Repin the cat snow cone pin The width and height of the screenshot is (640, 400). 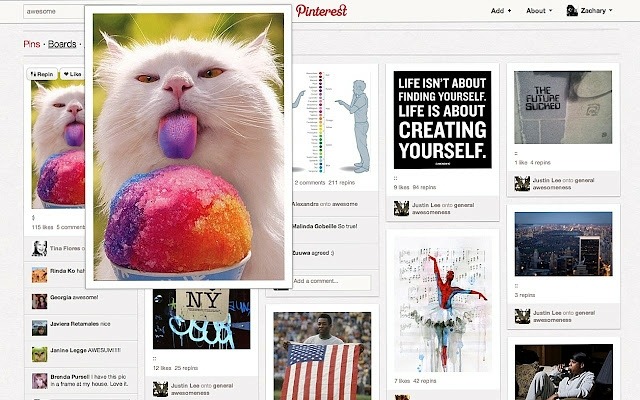42,74
